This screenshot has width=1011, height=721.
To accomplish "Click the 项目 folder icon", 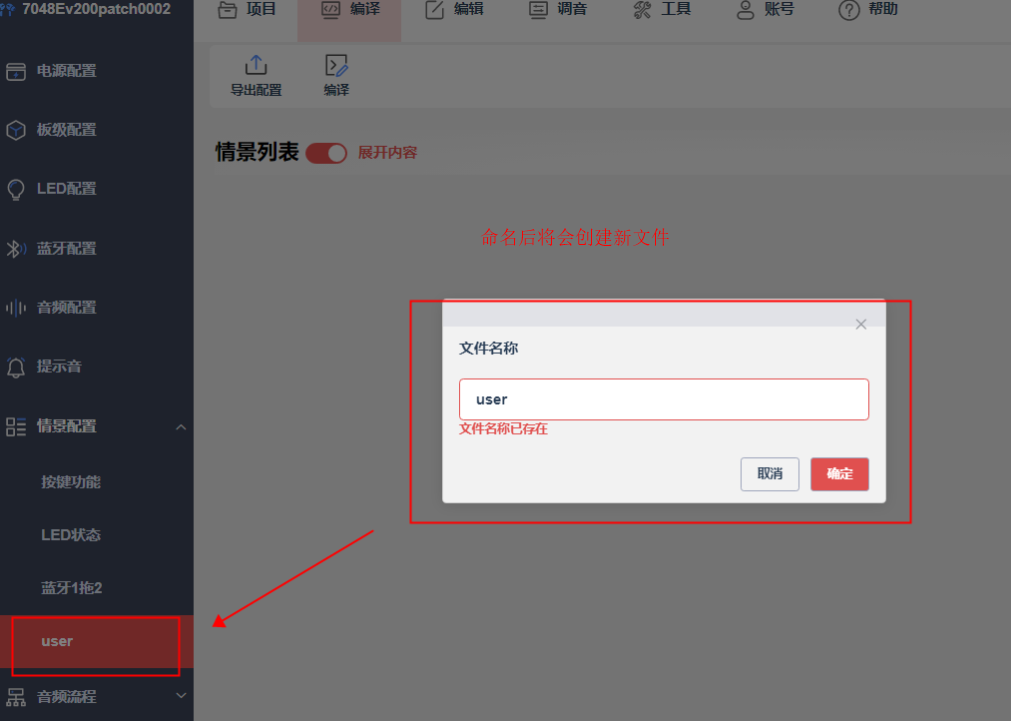I will coord(227,10).
